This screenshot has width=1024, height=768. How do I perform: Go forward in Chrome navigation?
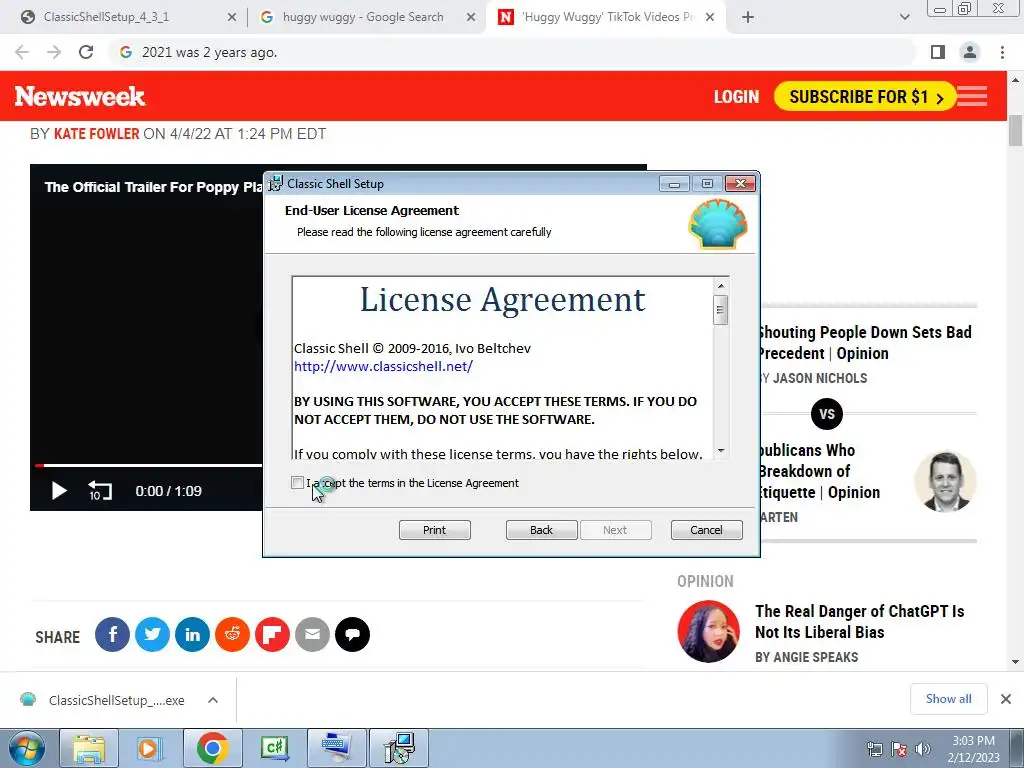click(x=54, y=52)
